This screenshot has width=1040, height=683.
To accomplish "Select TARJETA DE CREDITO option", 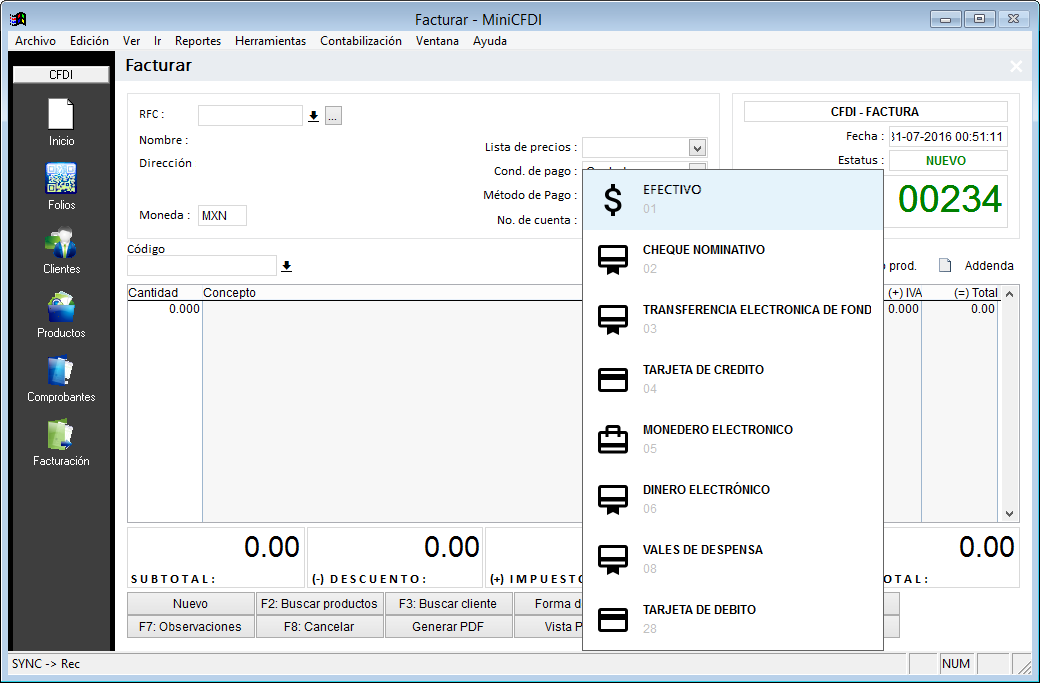I will tap(733, 379).
